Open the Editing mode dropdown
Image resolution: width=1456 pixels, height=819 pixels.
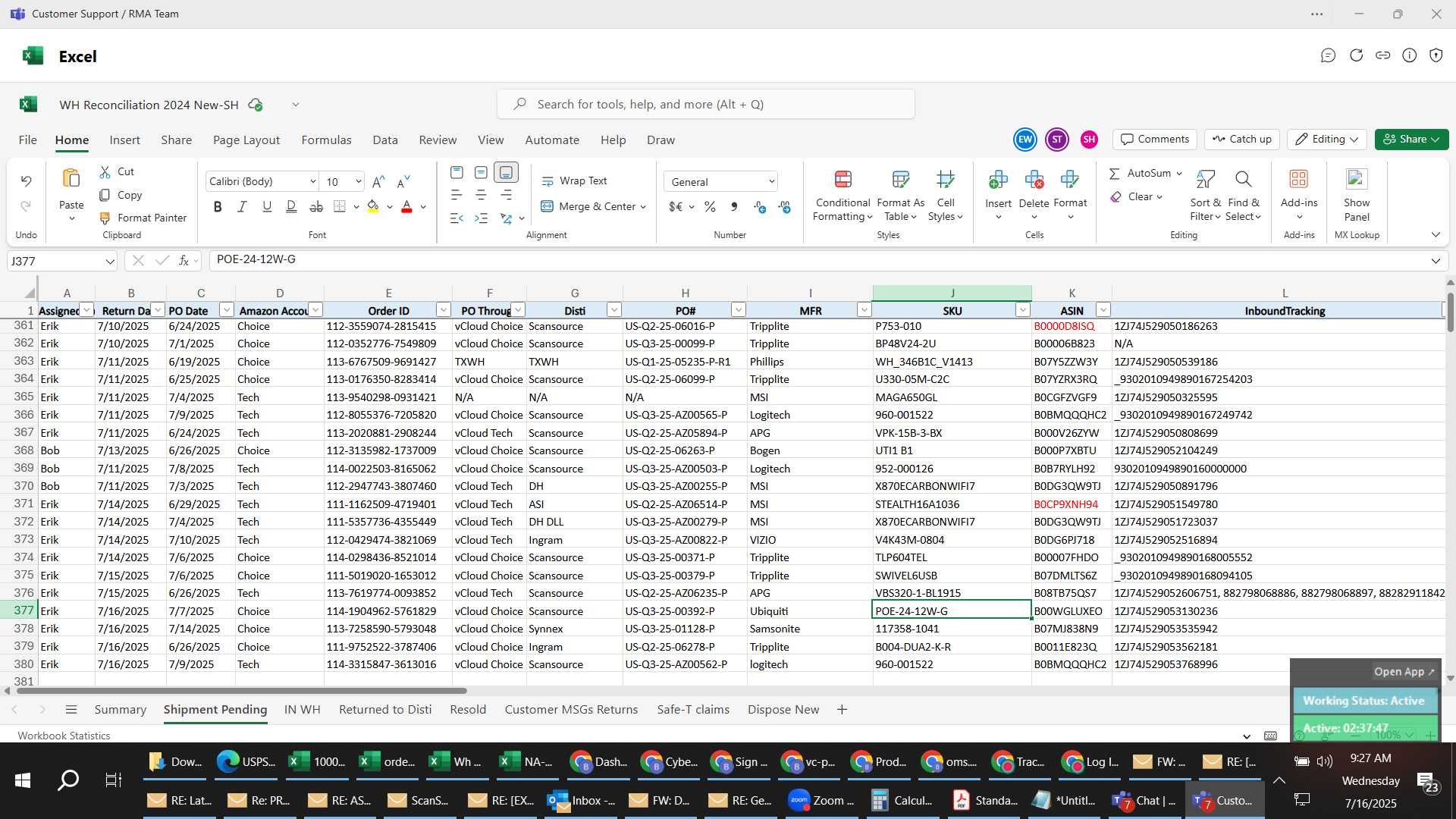click(x=1326, y=140)
